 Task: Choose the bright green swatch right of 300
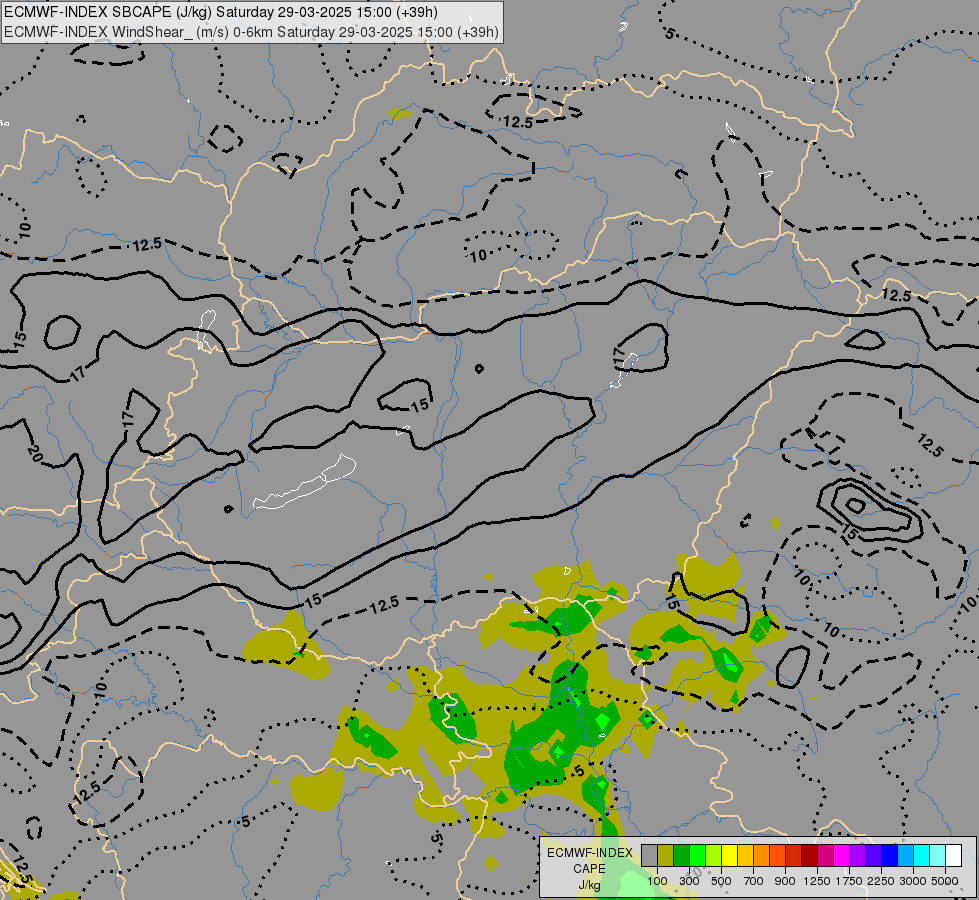click(697, 855)
